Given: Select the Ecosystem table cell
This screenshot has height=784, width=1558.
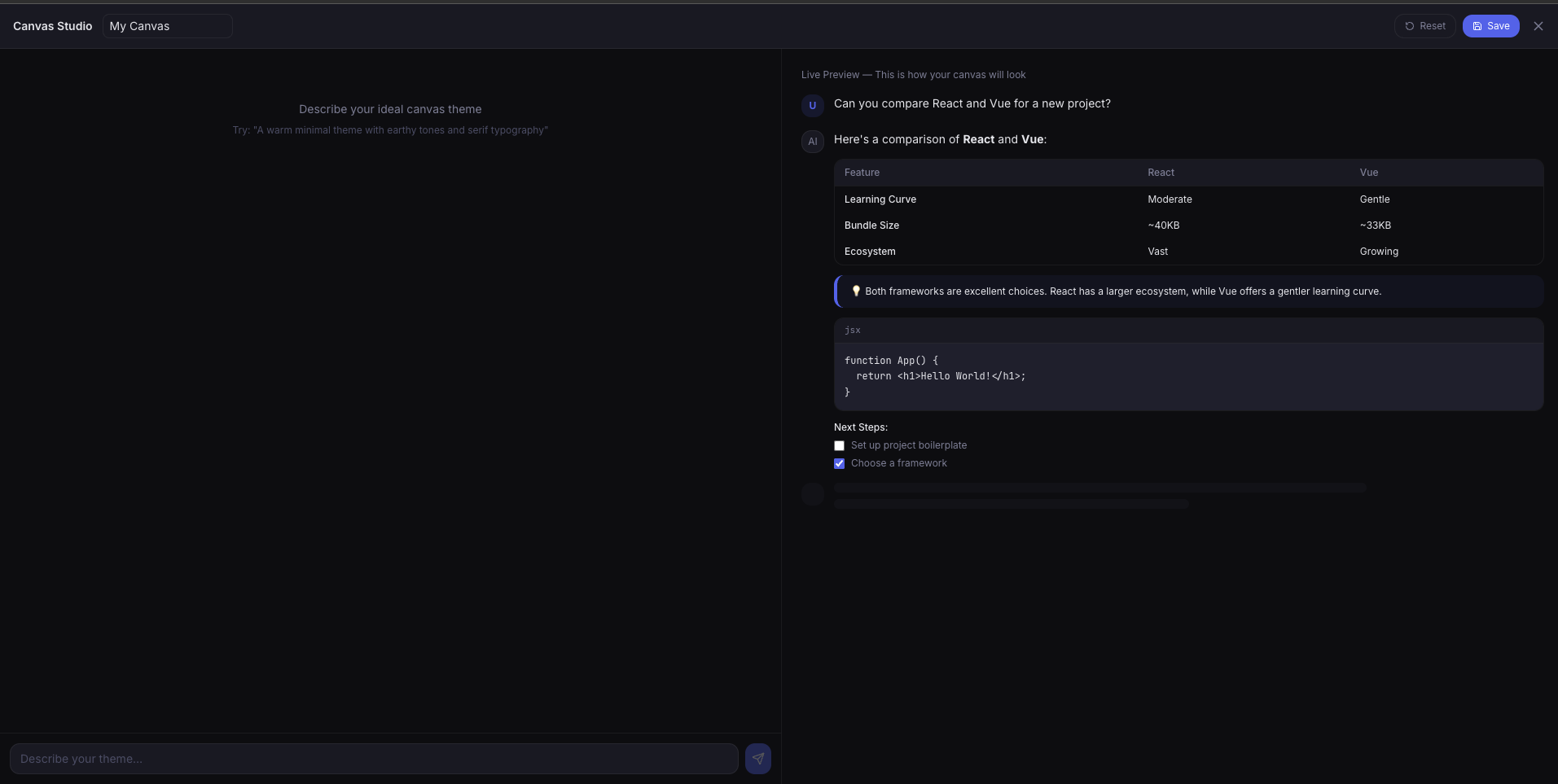Looking at the screenshot, I should [870, 252].
